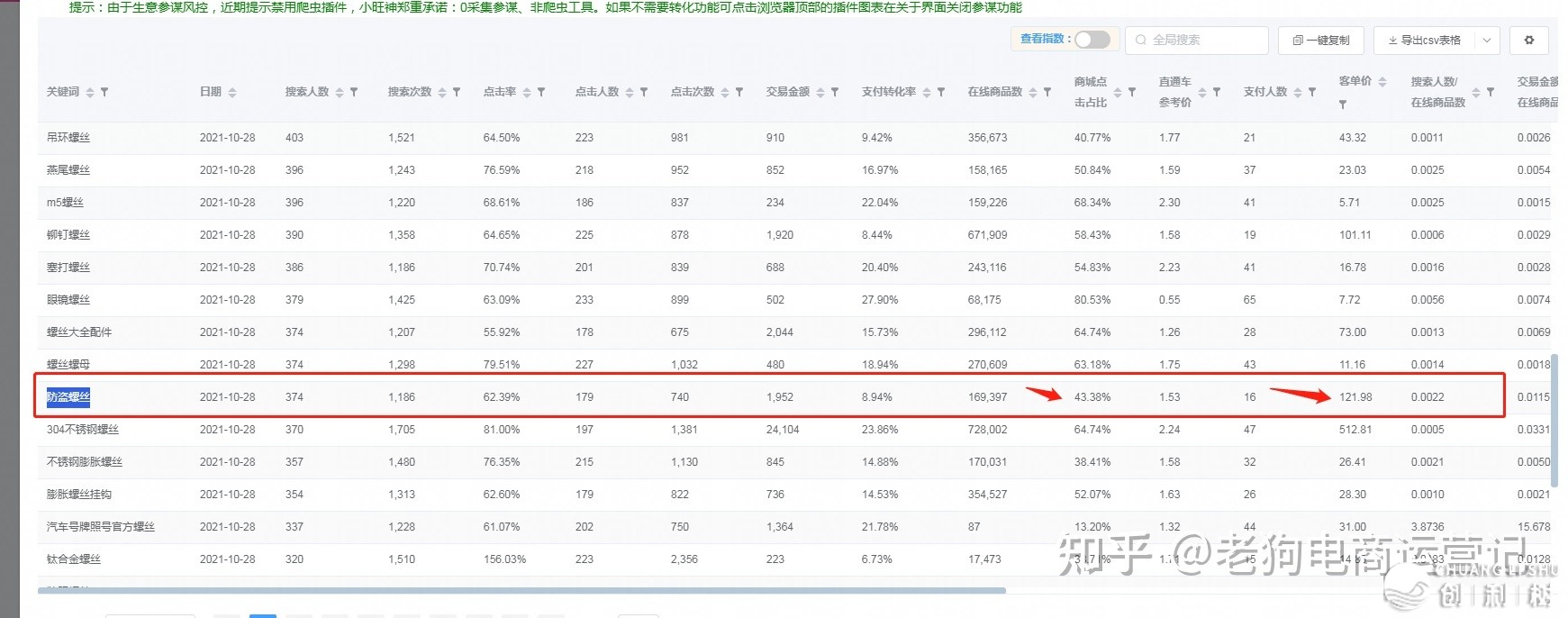Click the 点击率 column filter icon
The image size is (1568, 618).
point(541,92)
